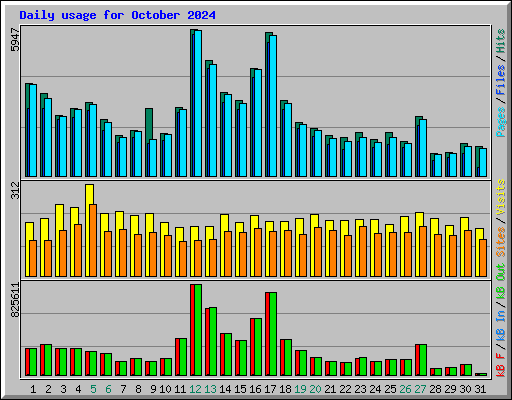
Task: Click day label 14 on x-axis
Action: pos(225,389)
